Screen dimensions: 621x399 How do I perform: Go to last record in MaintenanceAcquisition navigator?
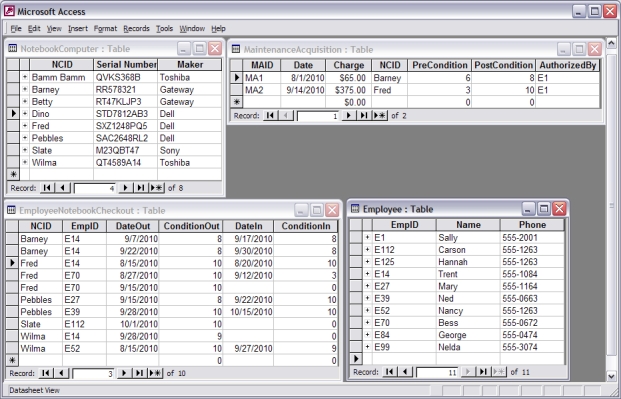point(364,116)
